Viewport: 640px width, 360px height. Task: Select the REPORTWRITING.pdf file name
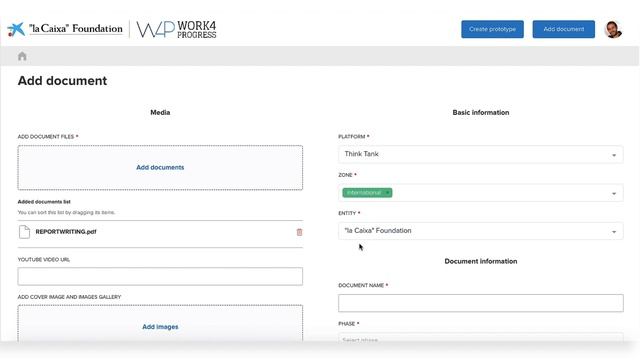click(x=66, y=231)
